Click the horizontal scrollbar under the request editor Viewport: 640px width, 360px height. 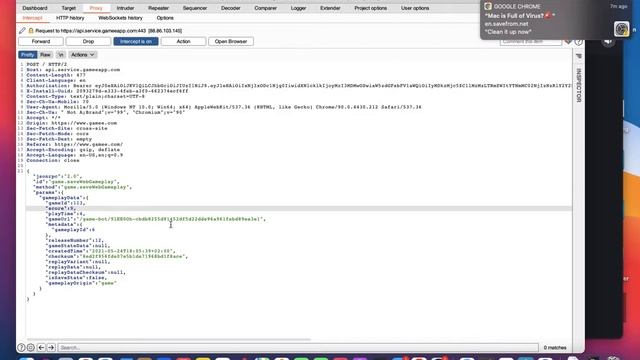169,339
